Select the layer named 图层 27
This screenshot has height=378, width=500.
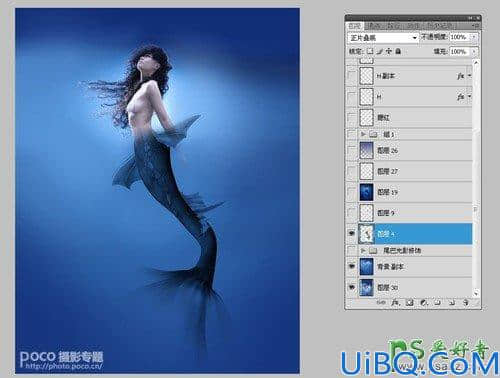[388, 171]
